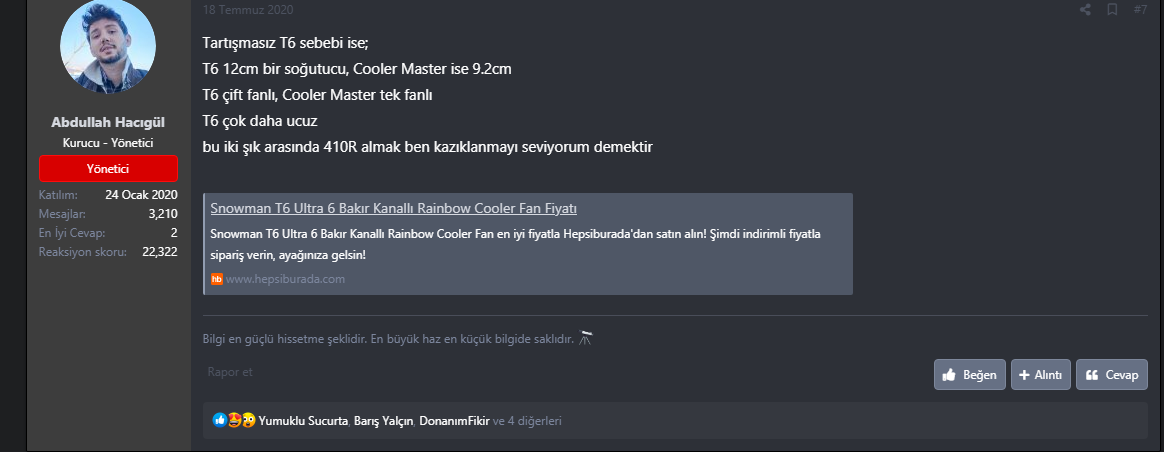Click the thumbs-up like reaction emoji
The image size is (1164, 452).
[220, 421]
